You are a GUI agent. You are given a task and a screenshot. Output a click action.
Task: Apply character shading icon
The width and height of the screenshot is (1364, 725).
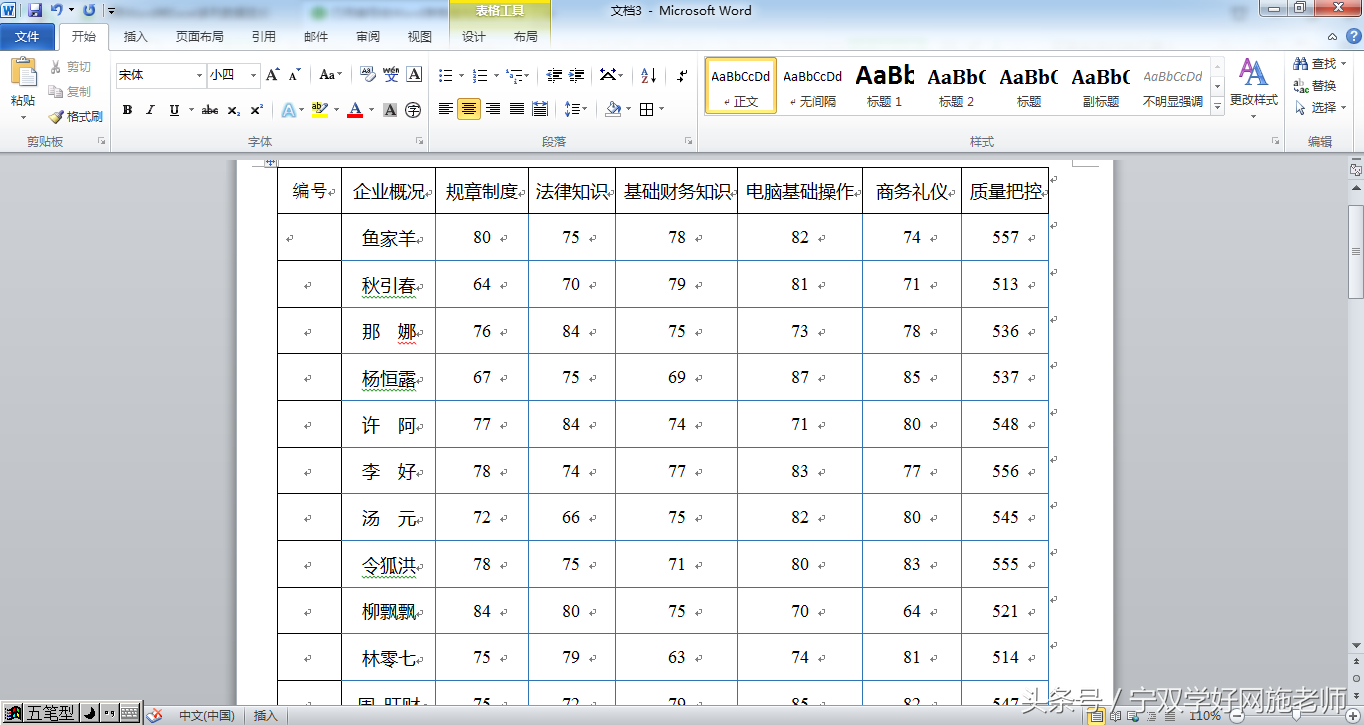[x=390, y=110]
